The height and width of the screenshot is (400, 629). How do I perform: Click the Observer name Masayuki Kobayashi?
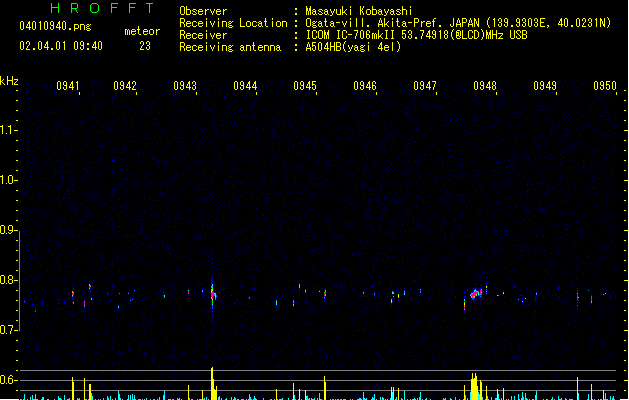click(359, 11)
